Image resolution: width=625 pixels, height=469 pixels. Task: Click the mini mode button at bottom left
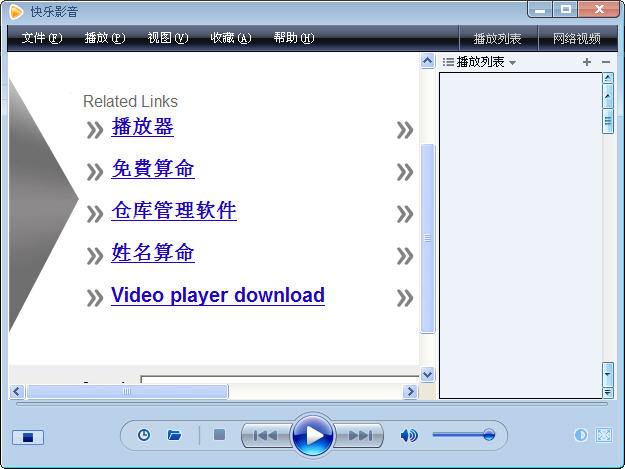[x=28, y=438]
